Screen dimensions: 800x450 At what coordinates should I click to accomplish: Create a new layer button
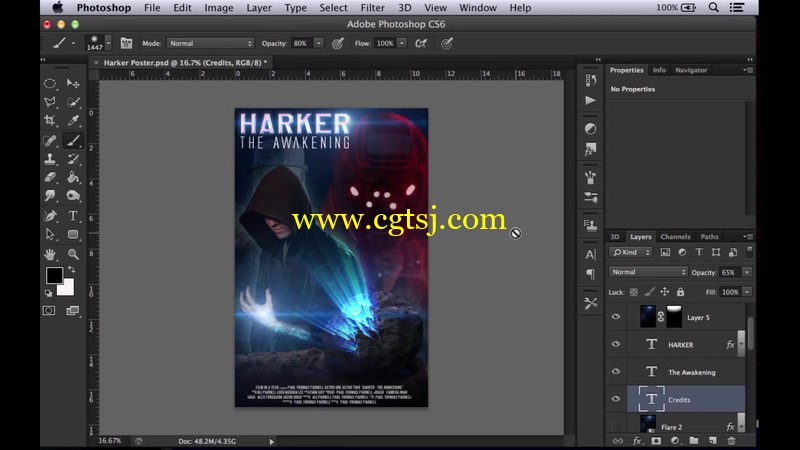(x=712, y=440)
